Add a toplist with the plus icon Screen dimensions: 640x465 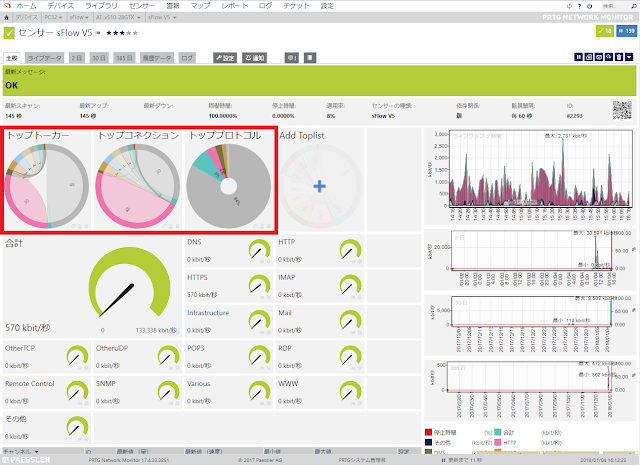[320, 186]
